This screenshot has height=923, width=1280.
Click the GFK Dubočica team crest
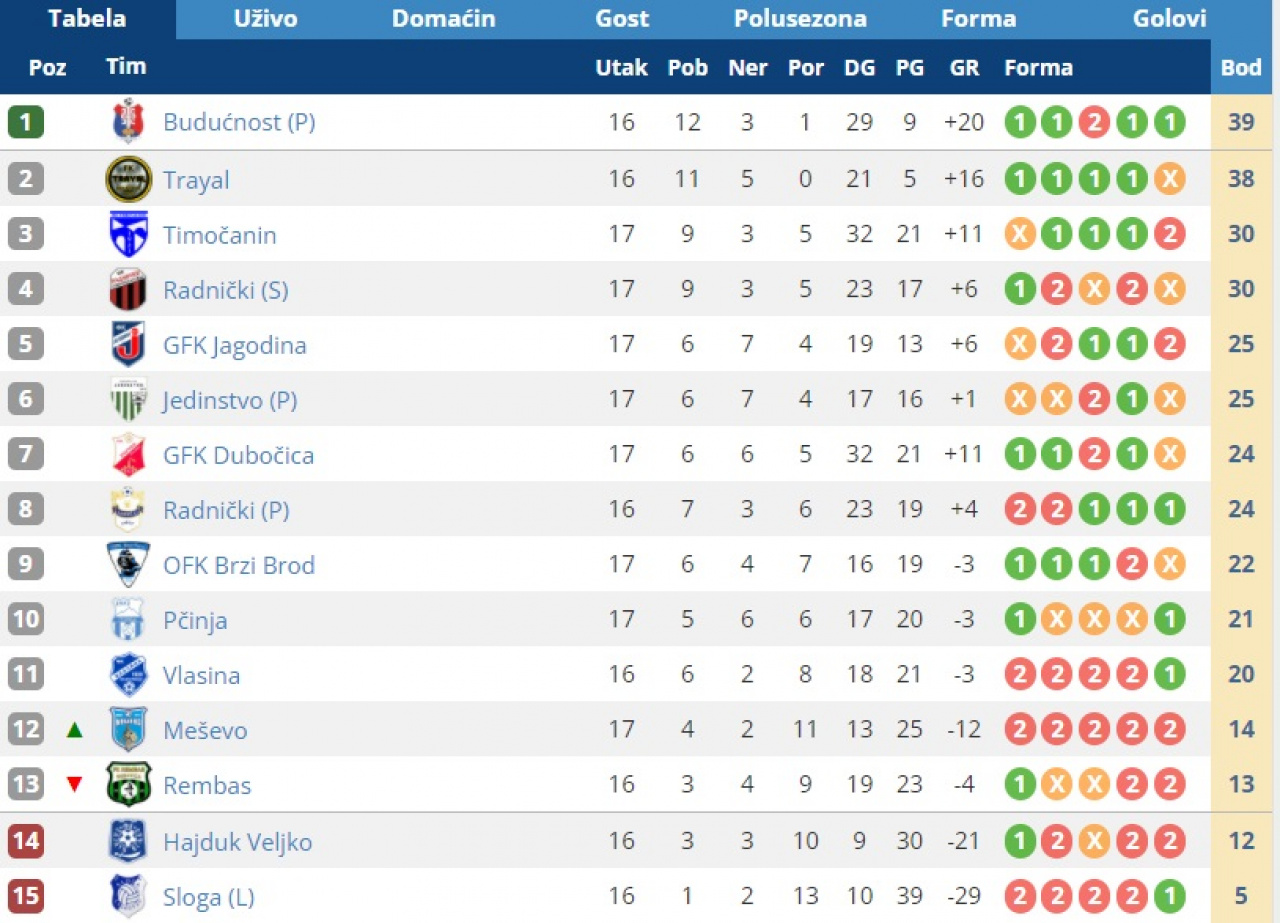[x=128, y=455]
